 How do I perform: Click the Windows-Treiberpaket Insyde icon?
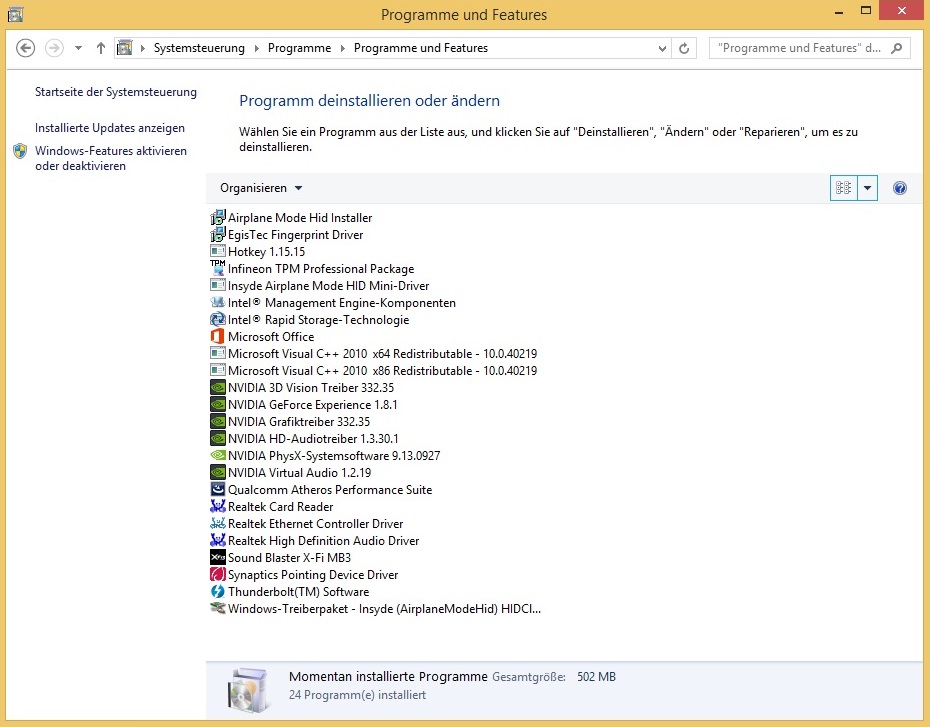point(218,608)
